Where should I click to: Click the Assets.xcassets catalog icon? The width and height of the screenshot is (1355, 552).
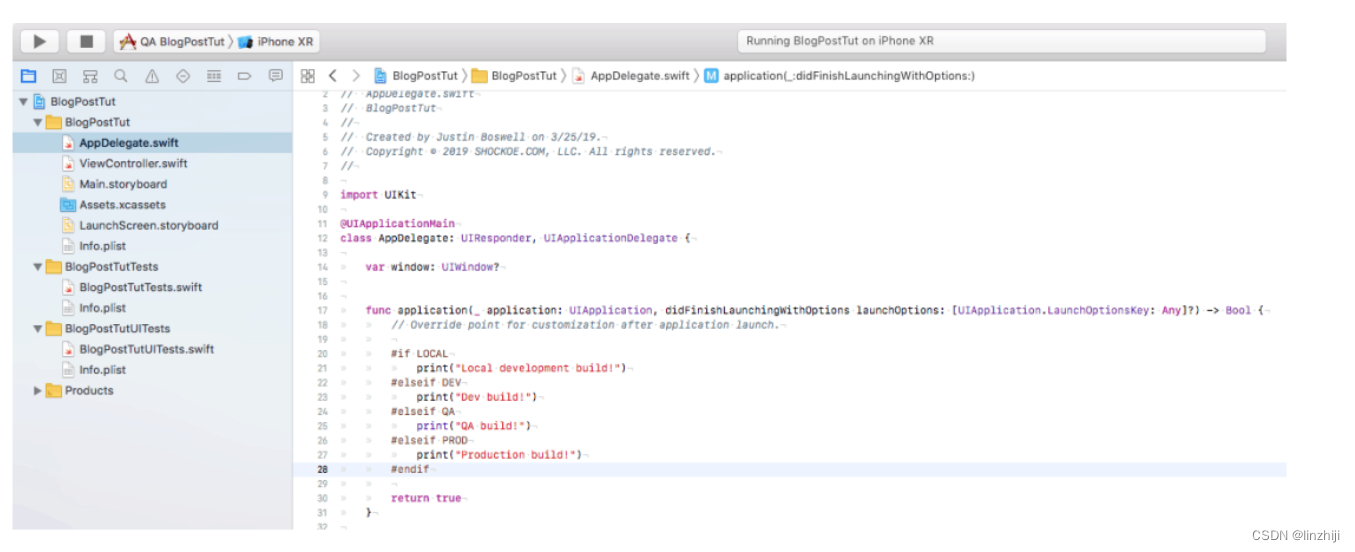point(68,205)
